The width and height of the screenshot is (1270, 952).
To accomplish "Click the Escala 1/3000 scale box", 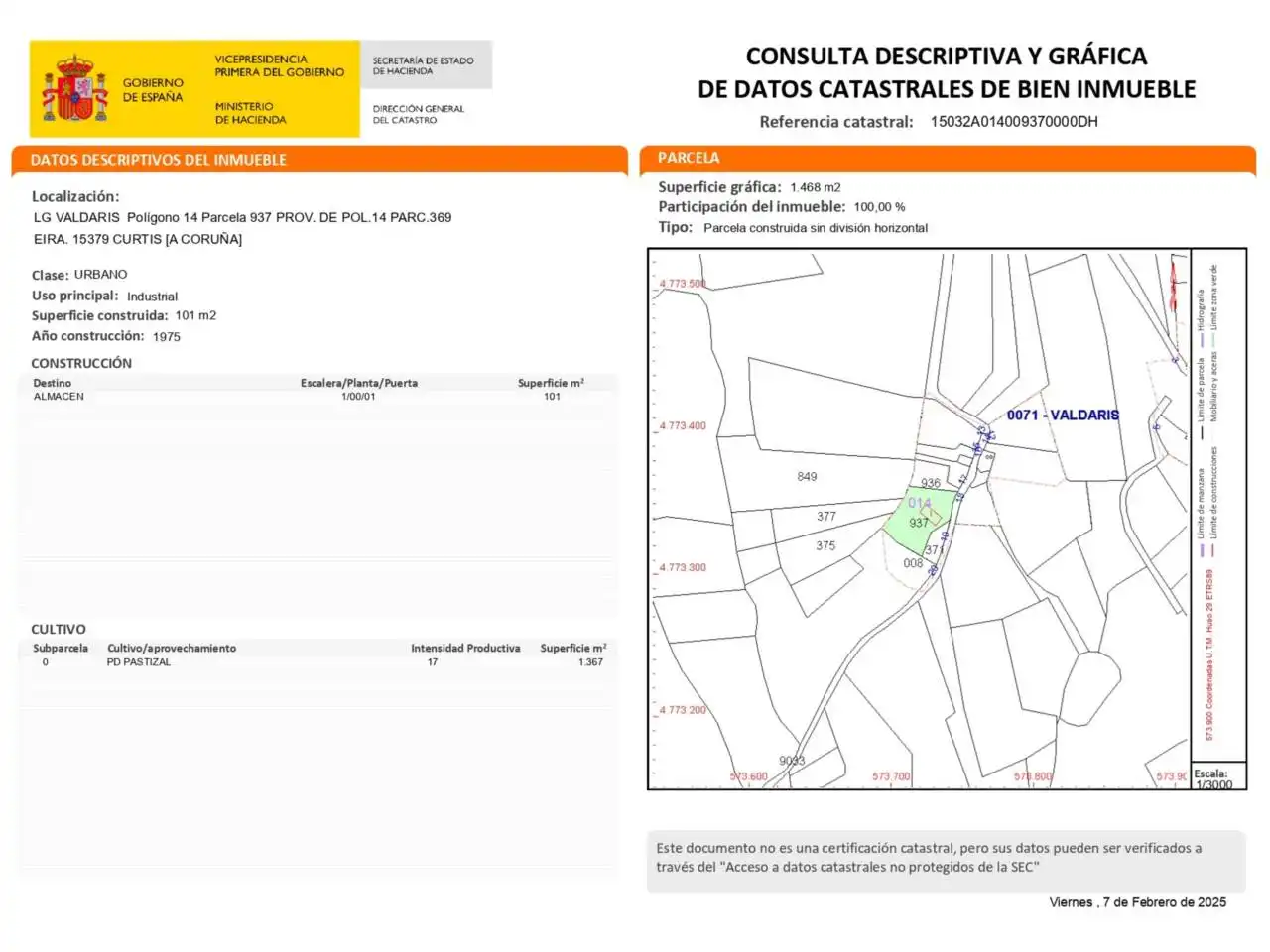I will [1218, 776].
